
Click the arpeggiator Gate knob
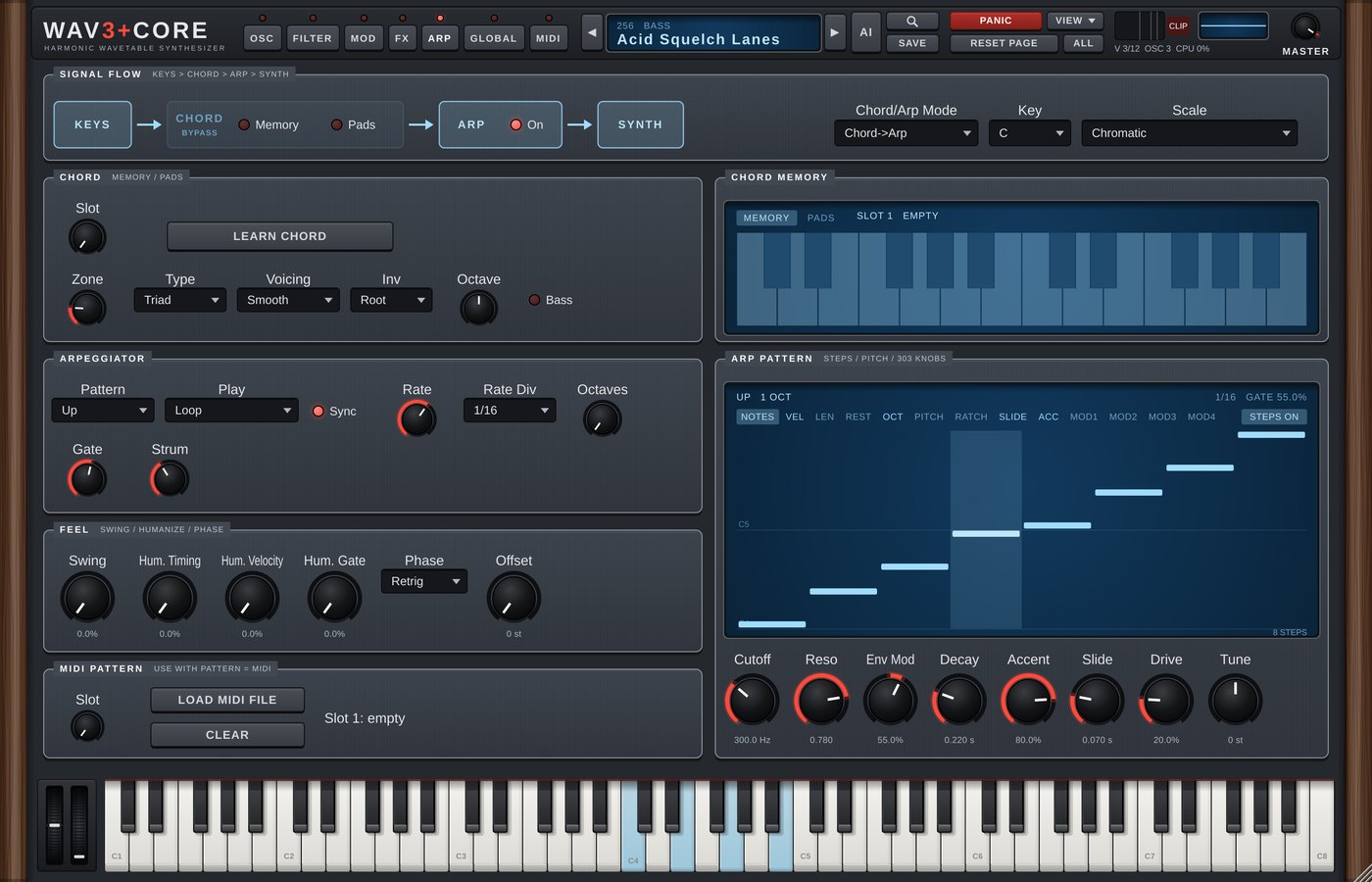click(x=87, y=478)
